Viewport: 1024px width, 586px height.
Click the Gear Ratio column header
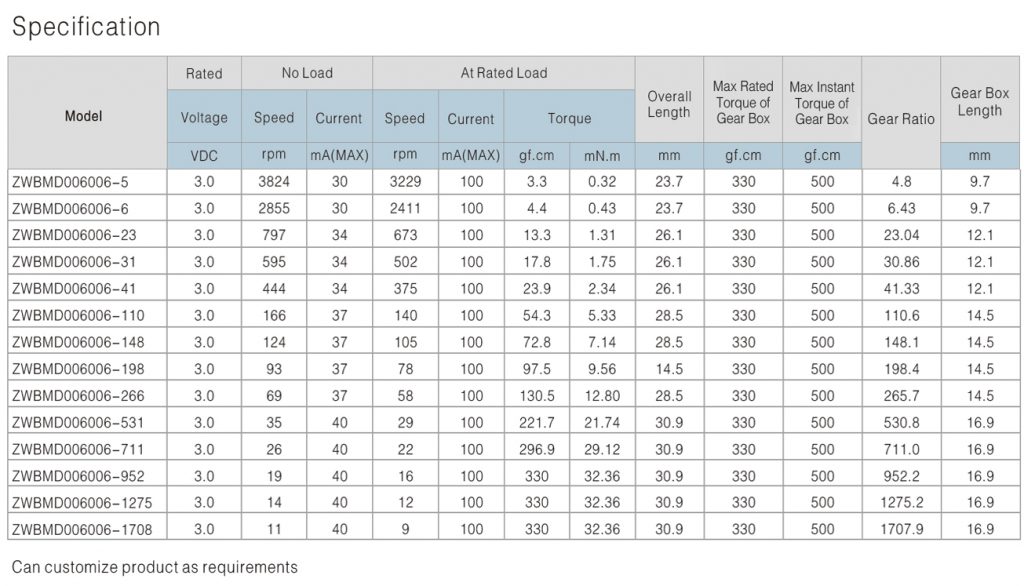click(900, 118)
